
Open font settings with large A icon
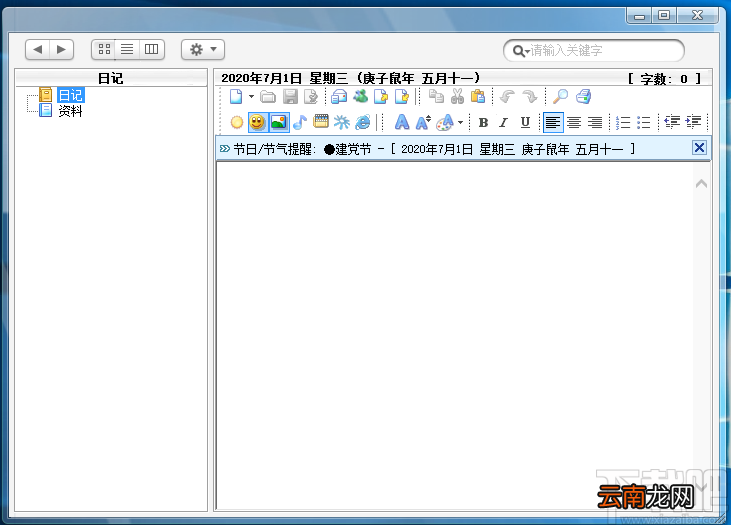tap(402, 122)
